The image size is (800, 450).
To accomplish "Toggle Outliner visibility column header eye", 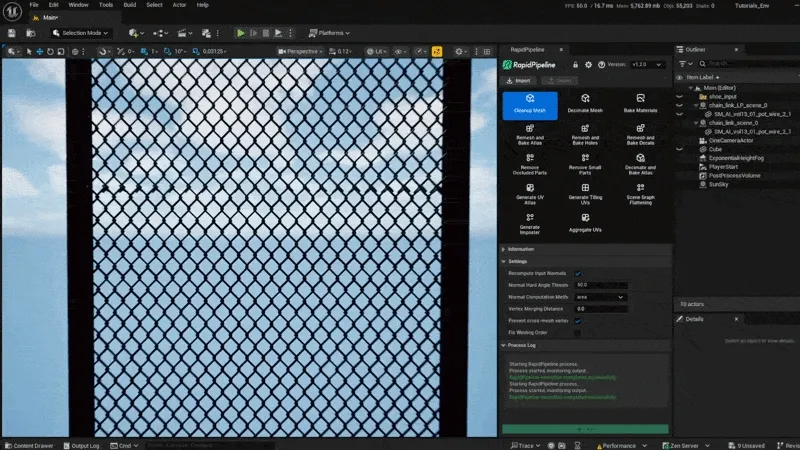I will (679, 78).
